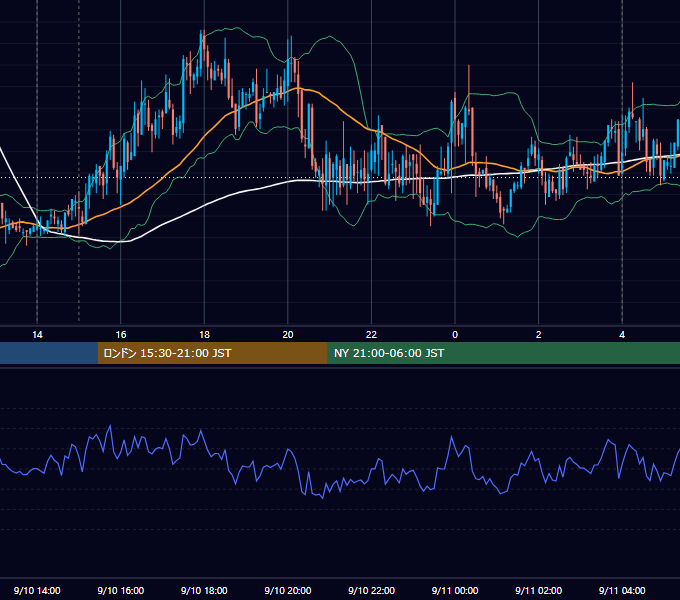Click the 9/11 02:00 time label

(538, 590)
